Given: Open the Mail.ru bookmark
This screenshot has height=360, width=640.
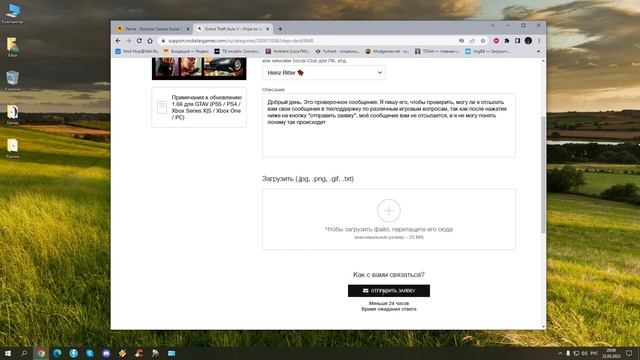Looking at the screenshot, I should pos(136,51).
